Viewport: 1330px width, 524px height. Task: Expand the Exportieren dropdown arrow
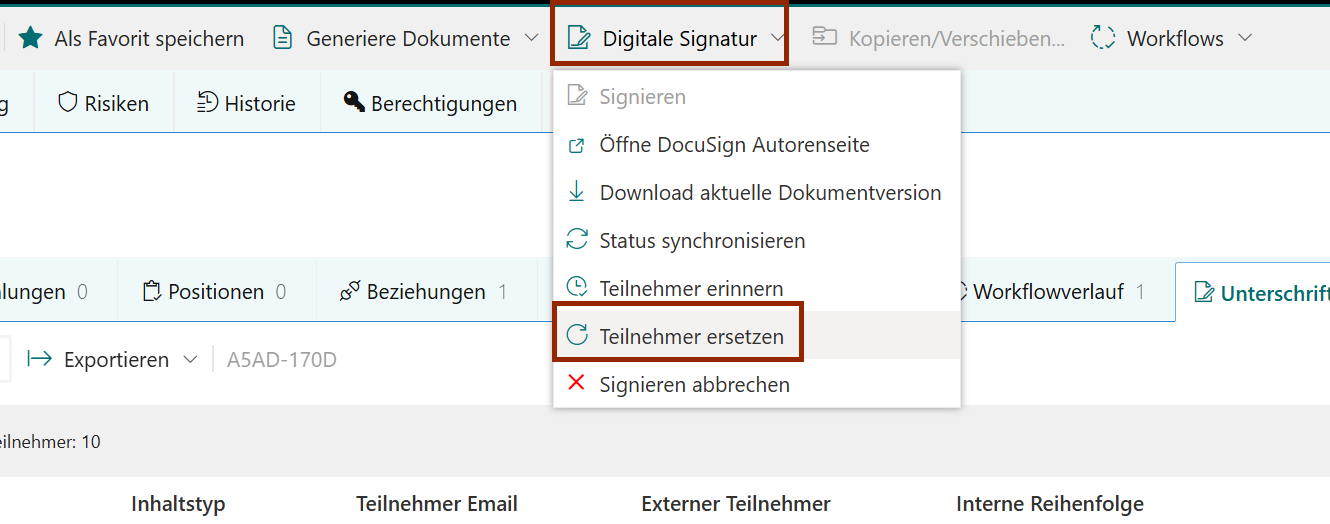190,360
